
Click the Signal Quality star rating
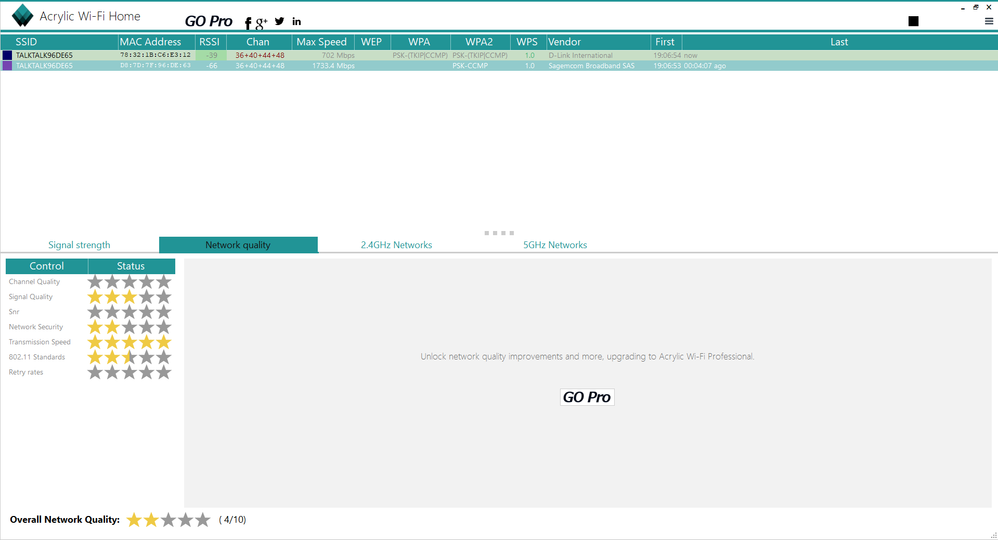(129, 297)
